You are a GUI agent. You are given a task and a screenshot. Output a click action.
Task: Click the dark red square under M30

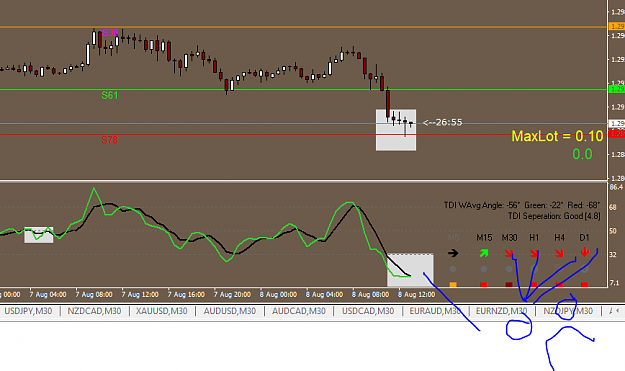[509, 285]
